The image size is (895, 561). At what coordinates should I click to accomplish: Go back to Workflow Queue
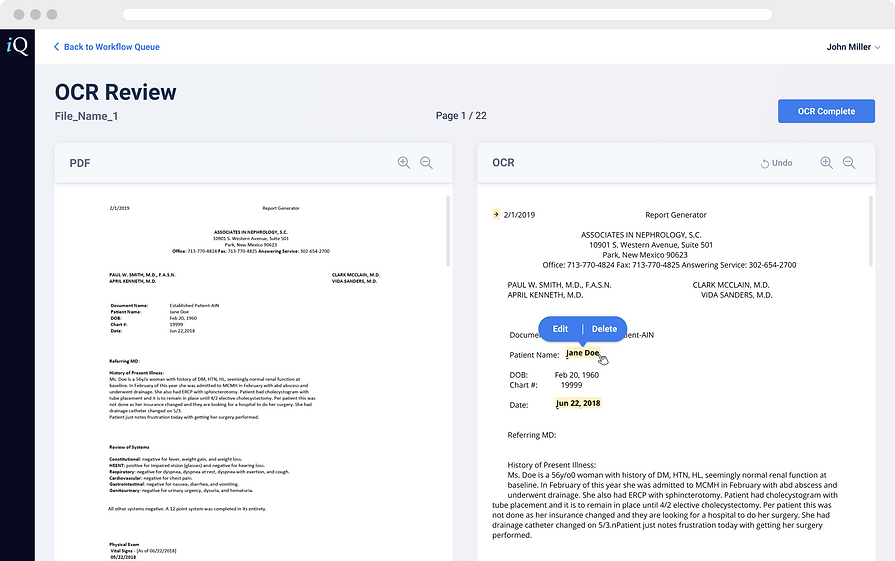(x=107, y=47)
